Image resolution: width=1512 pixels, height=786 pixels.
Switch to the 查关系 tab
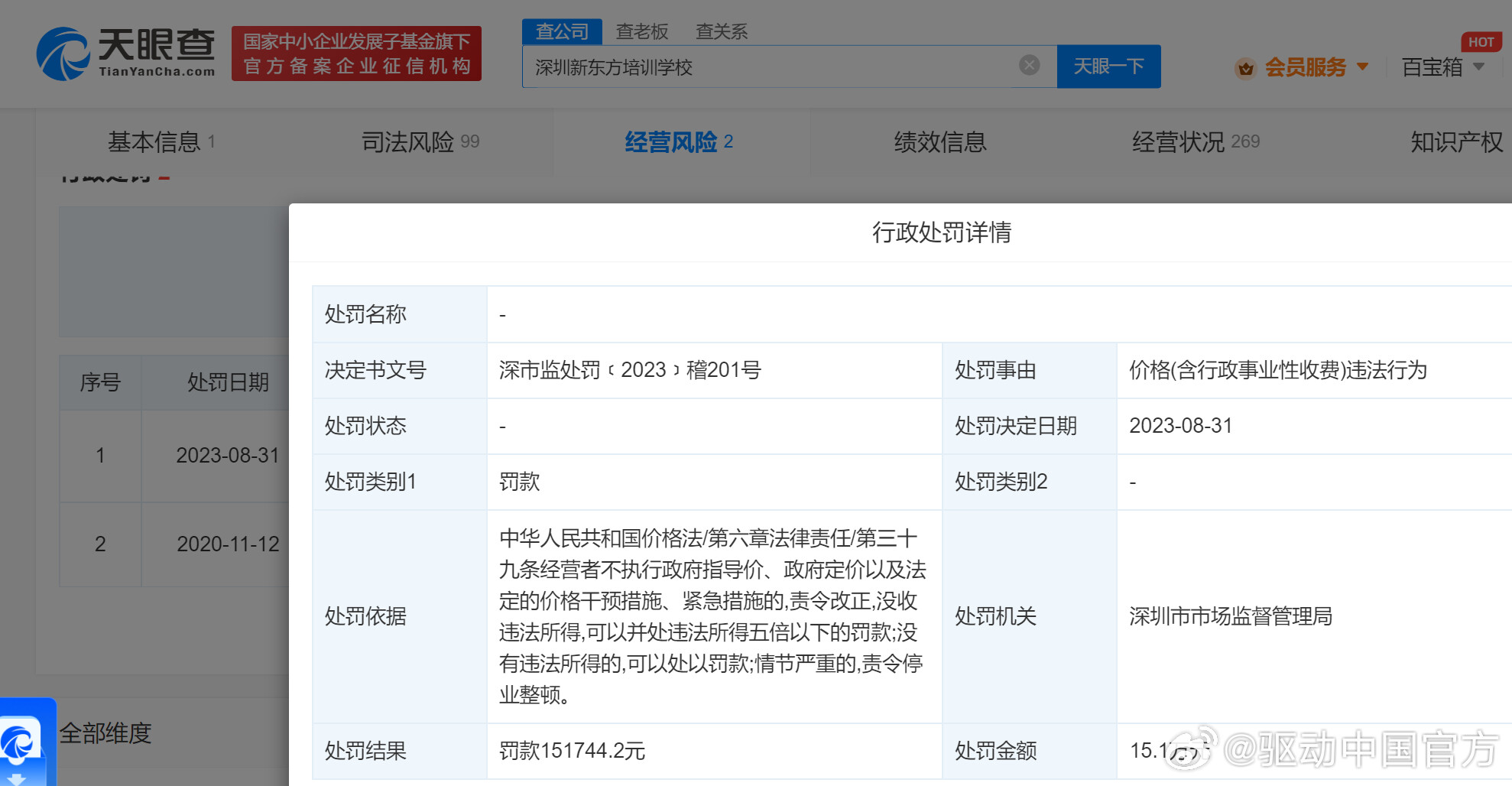[x=720, y=31]
